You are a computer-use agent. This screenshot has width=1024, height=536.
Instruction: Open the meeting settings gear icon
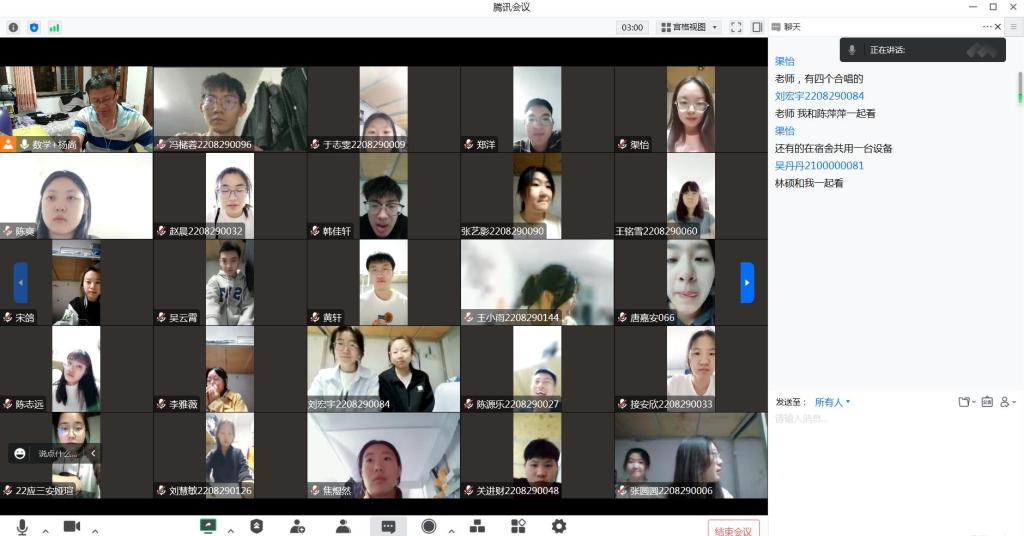[559, 526]
